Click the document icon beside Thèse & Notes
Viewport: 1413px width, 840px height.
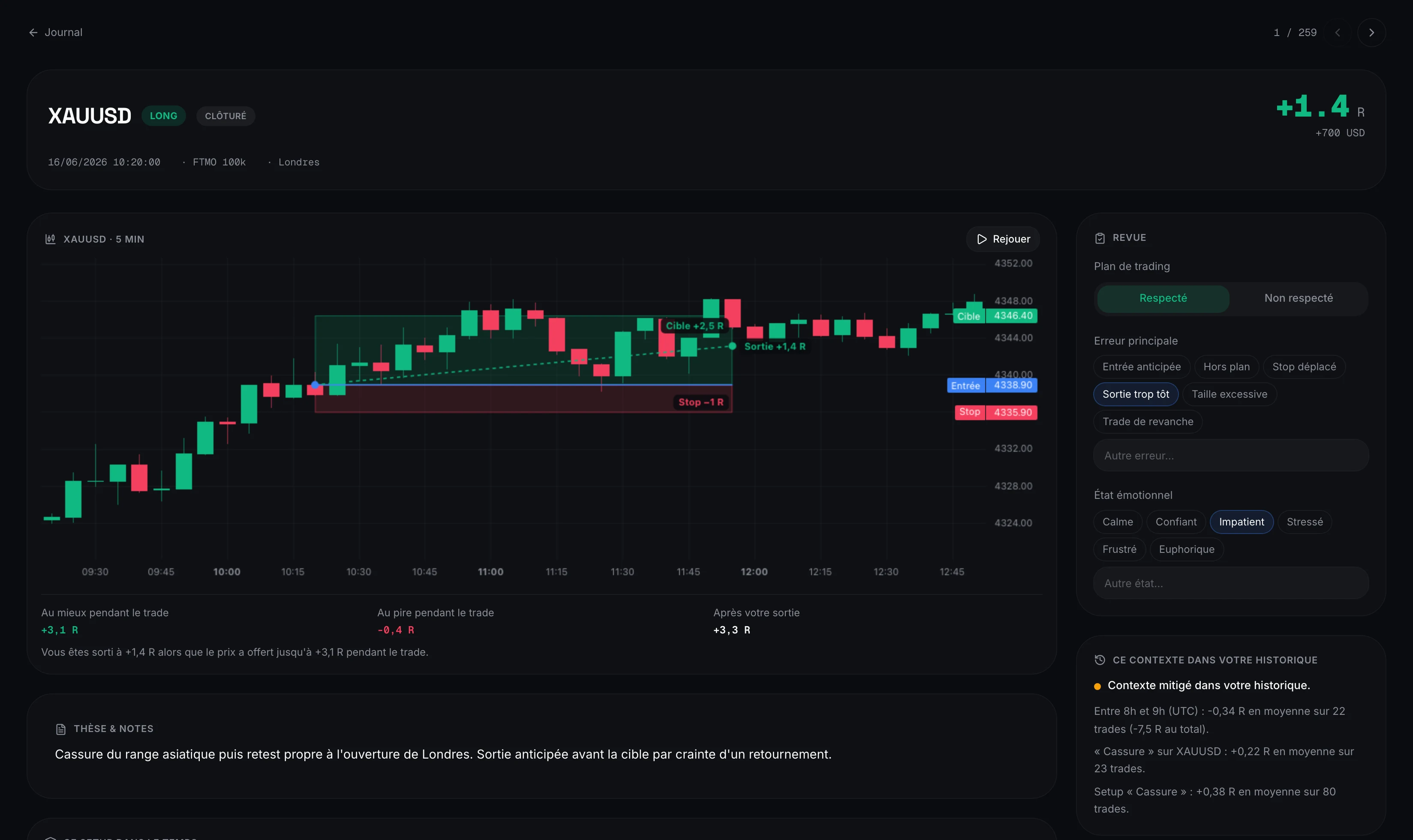tap(60, 729)
